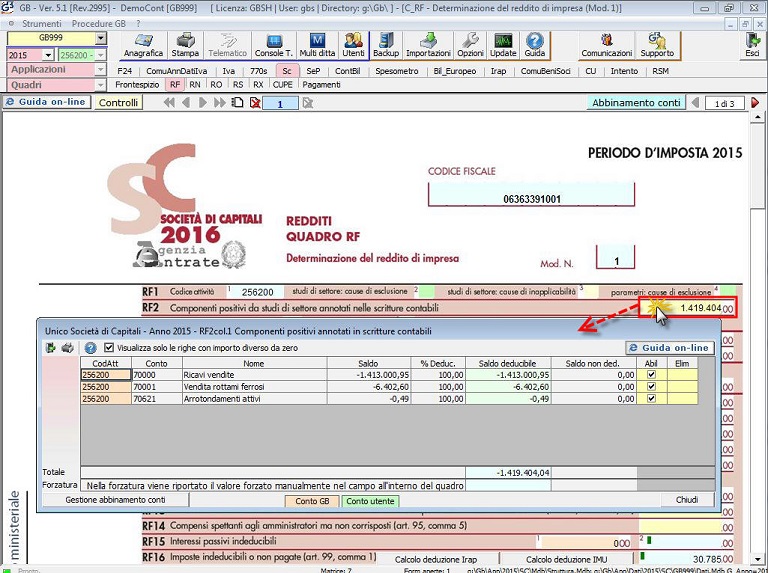Toggle Abil checkbox for Arrotondamenti attivi
Screen dimensions: 768x573
[x=651, y=399]
